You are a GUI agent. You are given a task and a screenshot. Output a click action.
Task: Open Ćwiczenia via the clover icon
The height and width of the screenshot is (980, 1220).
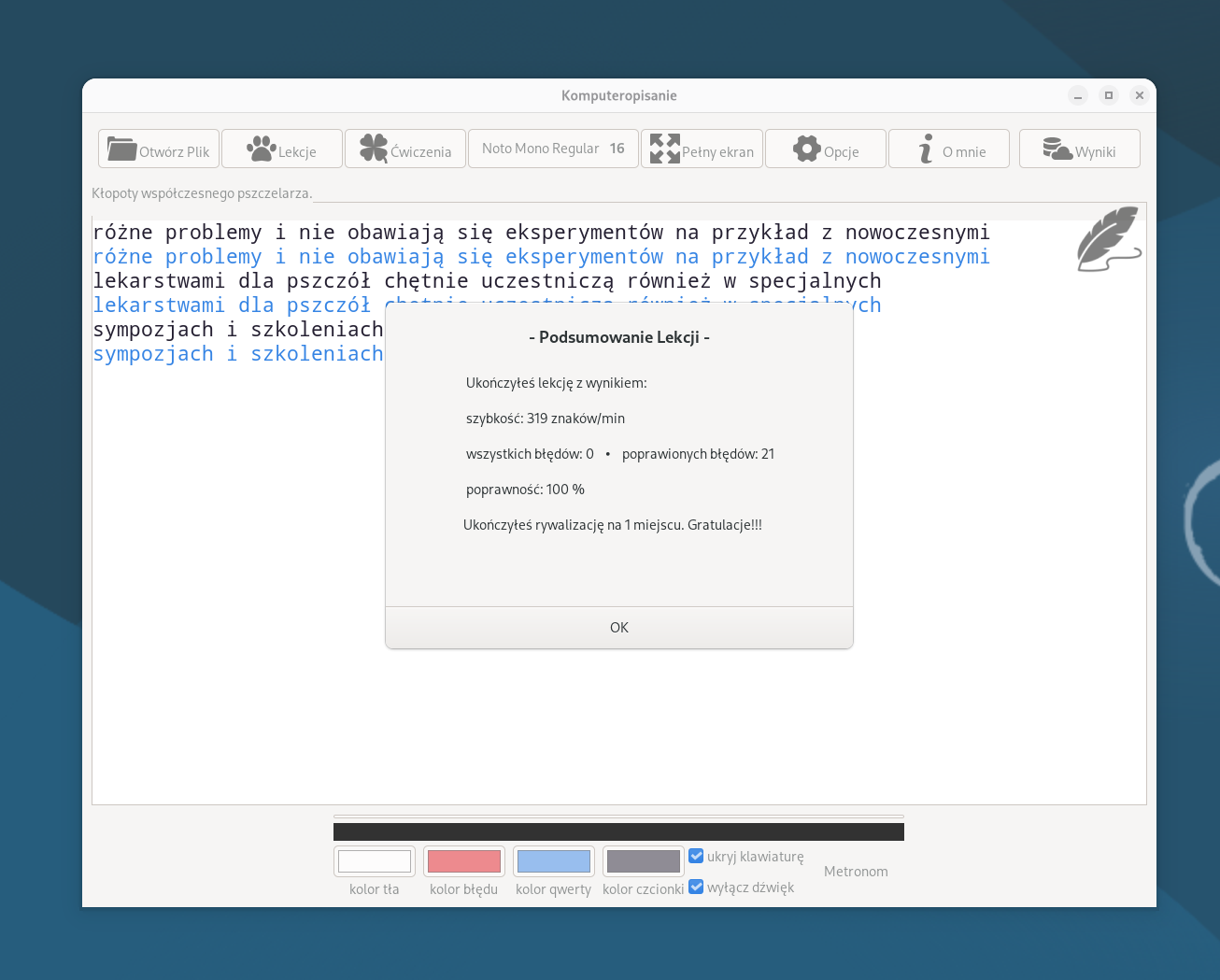(374, 149)
